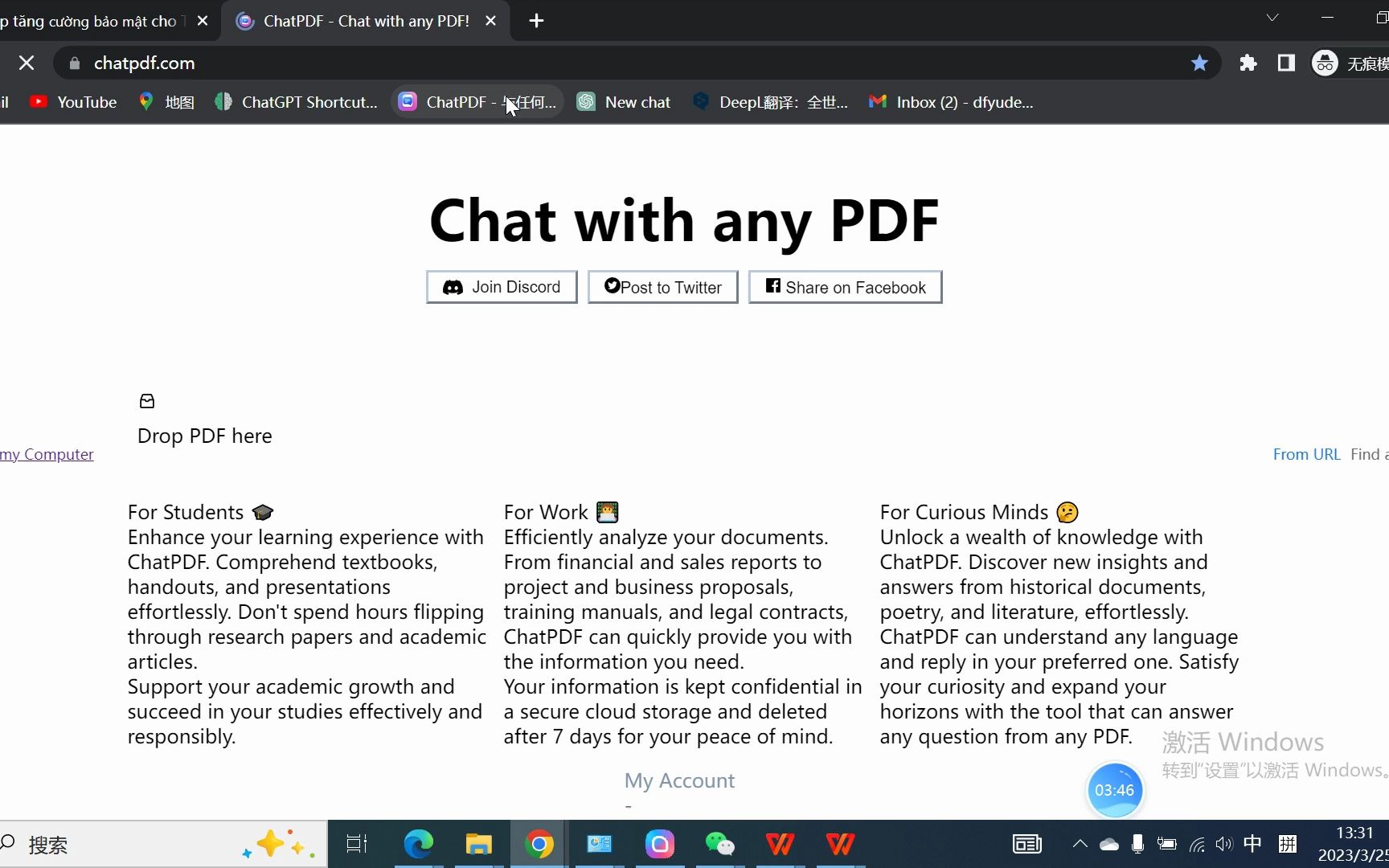Open the DeepL翻译 bookmark
1389x868 pixels.
(770, 102)
